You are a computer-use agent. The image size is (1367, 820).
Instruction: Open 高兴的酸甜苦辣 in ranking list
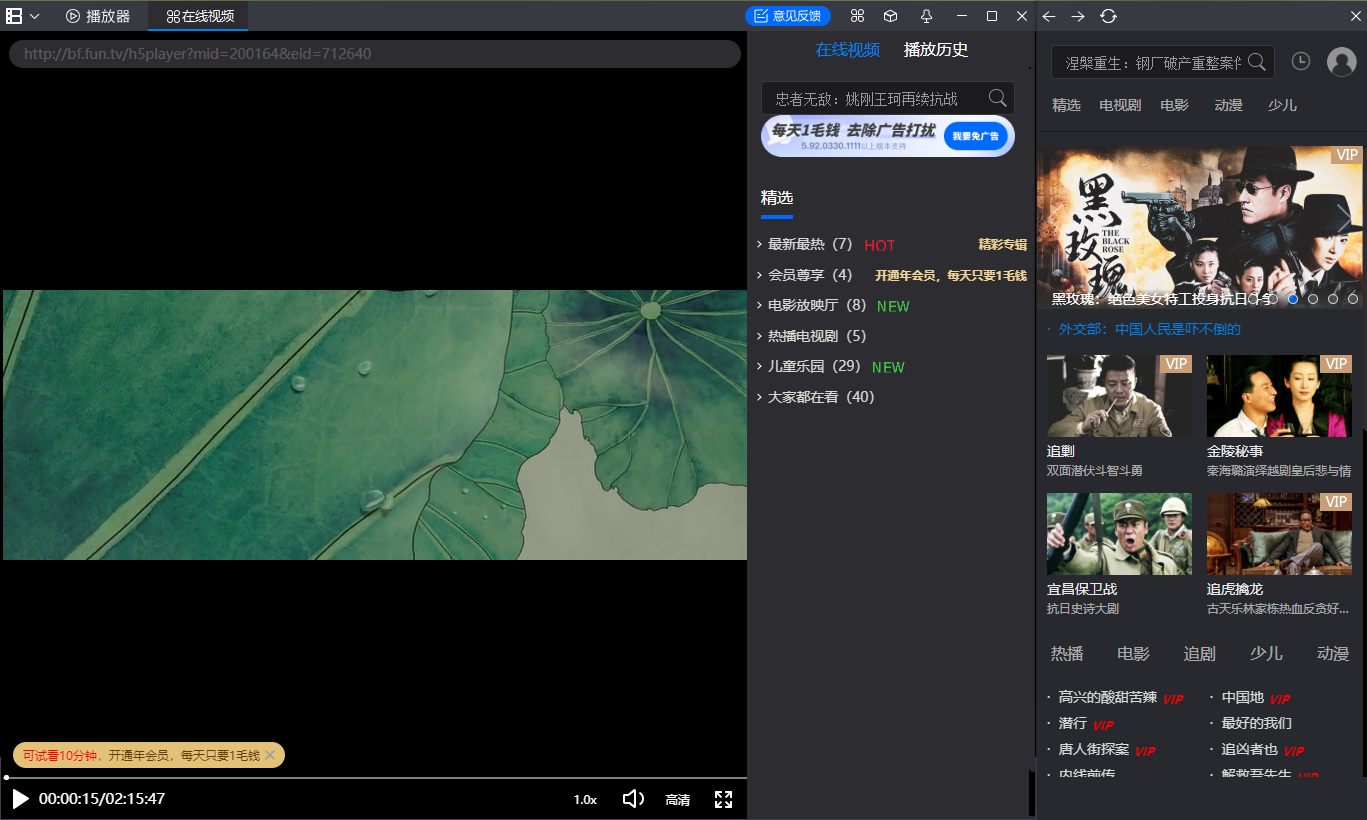(x=1107, y=697)
